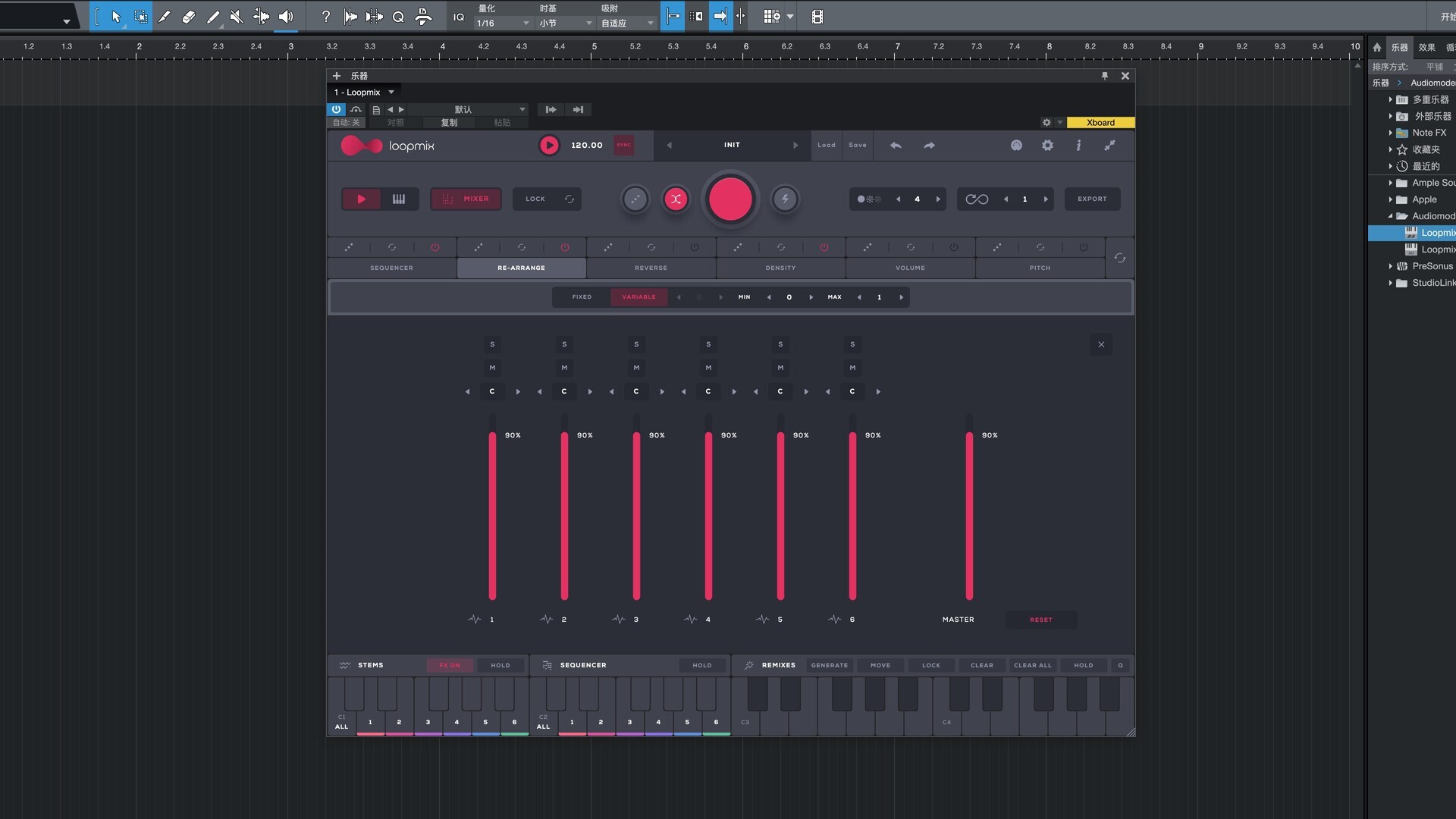Open Loopmix settings gear icon

1047,145
